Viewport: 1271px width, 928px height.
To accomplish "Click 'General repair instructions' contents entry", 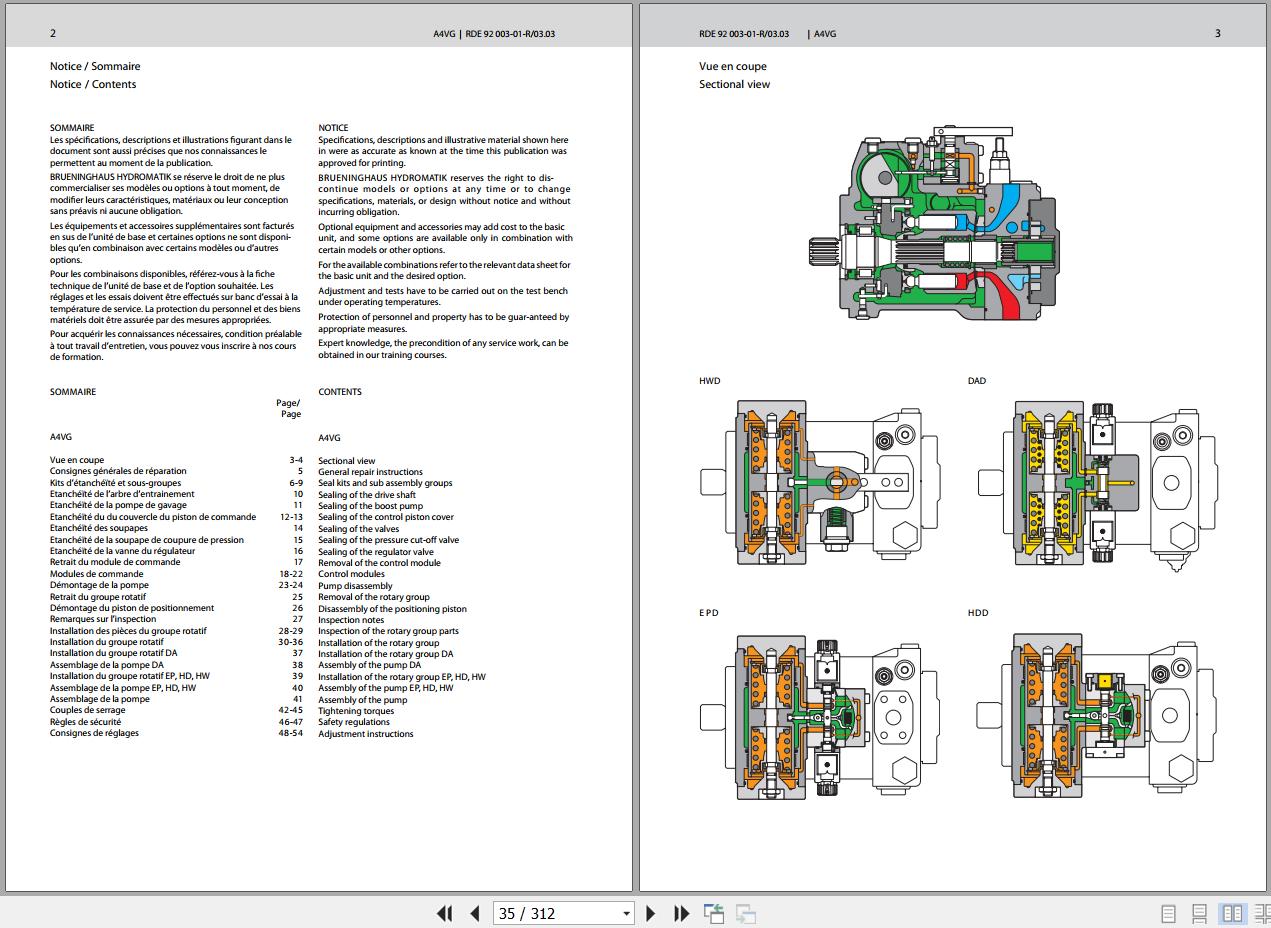I will click(x=370, y=472).
